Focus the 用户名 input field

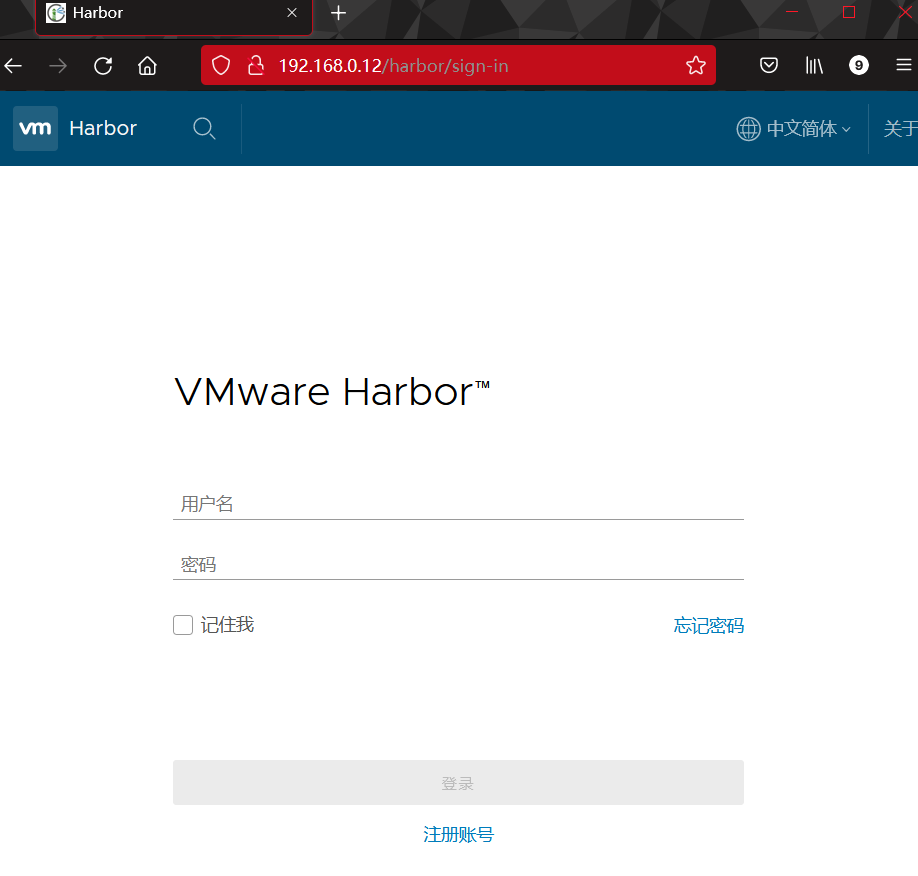click(458, 504)
